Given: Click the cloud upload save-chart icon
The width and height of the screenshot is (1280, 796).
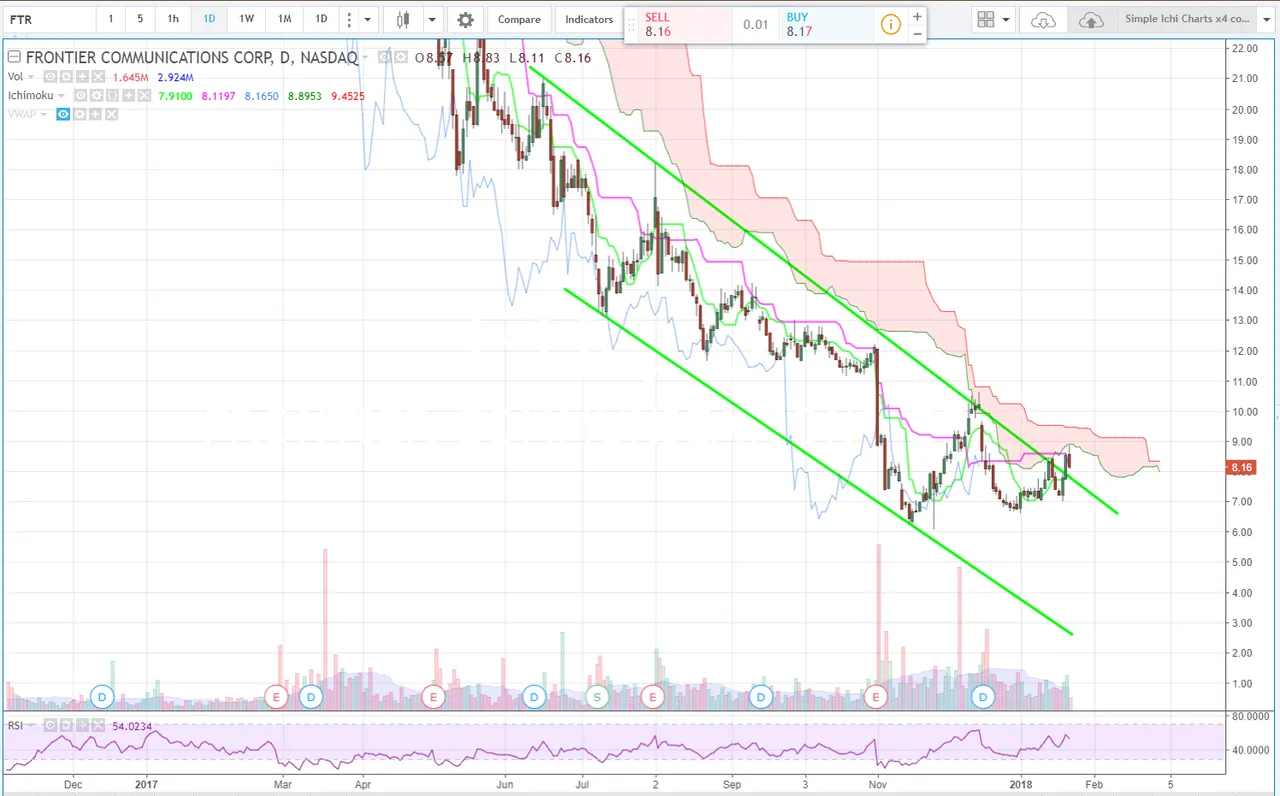Looking at the screenshot, I should (1091, 19).
